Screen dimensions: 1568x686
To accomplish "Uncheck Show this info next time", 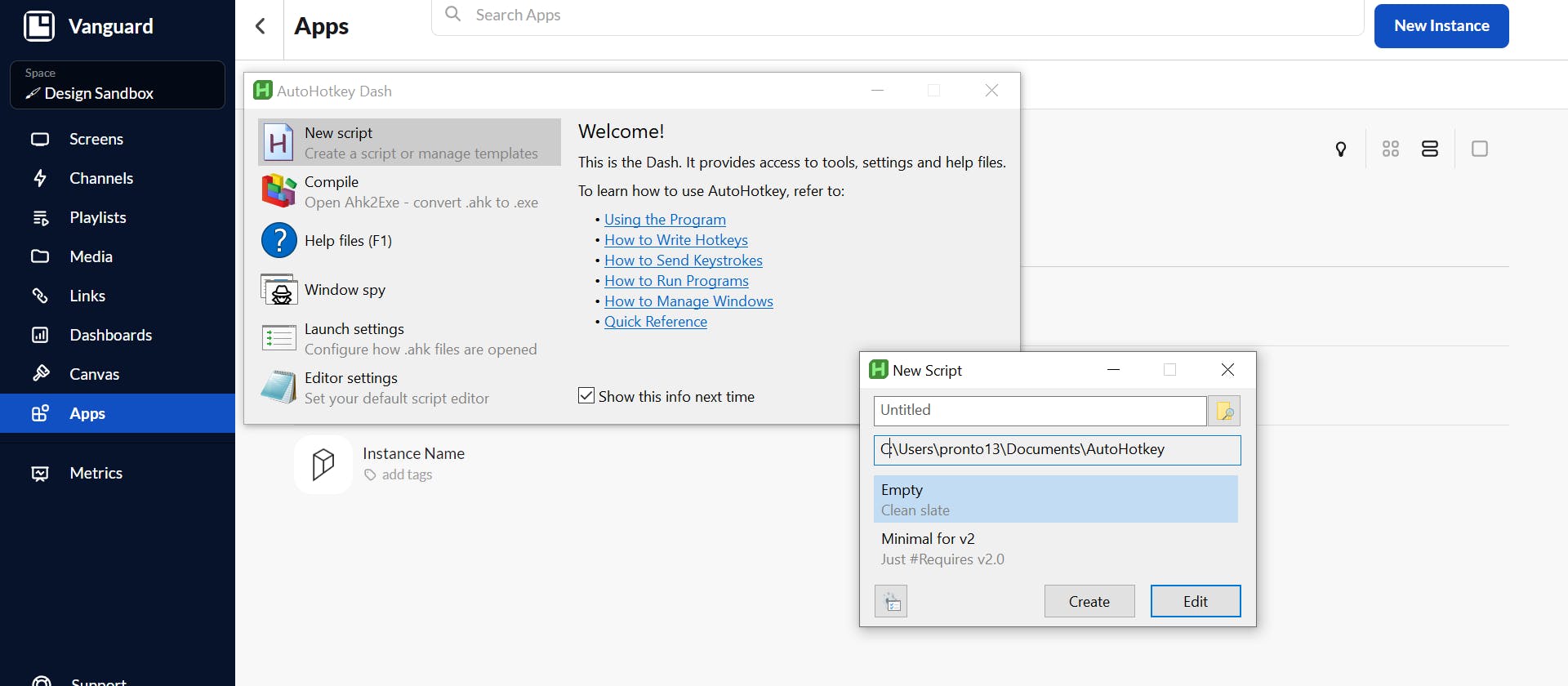I will click(586, 396).
